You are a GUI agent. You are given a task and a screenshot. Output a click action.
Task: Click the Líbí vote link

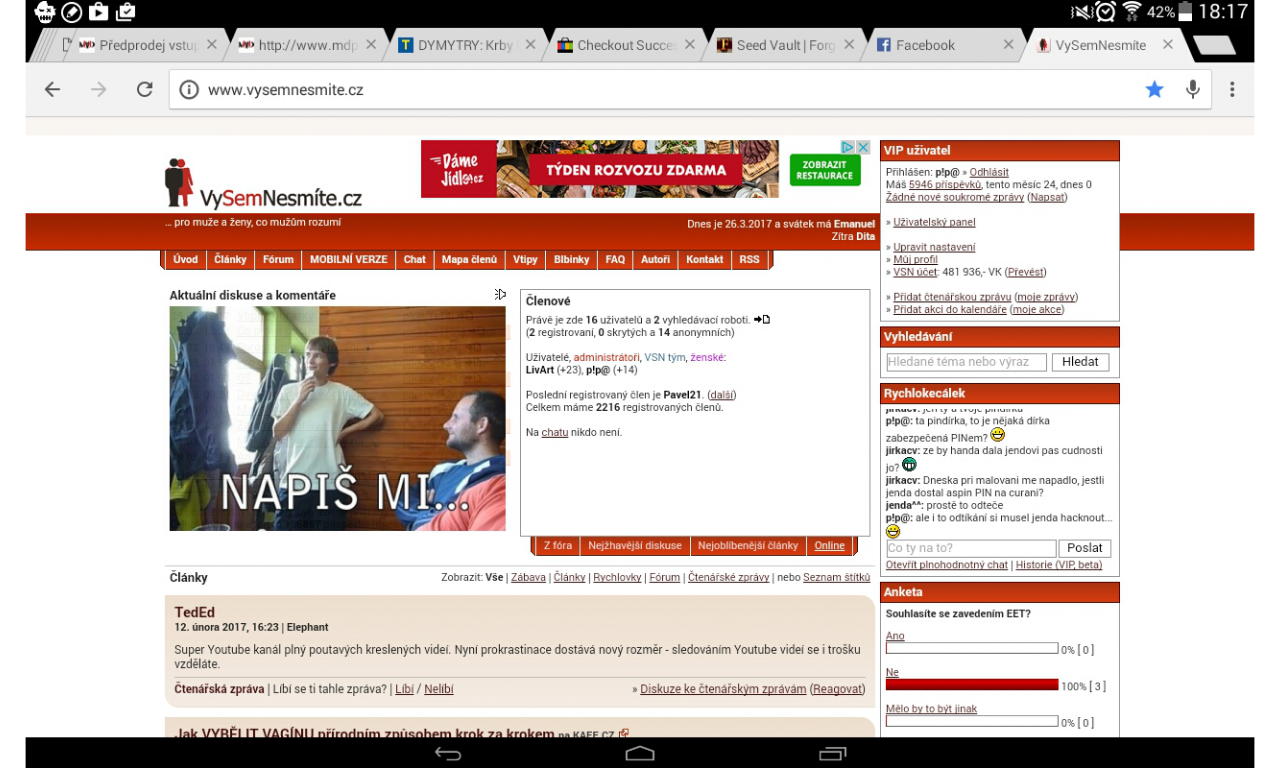pyautogui.click(x=404, y=689)
